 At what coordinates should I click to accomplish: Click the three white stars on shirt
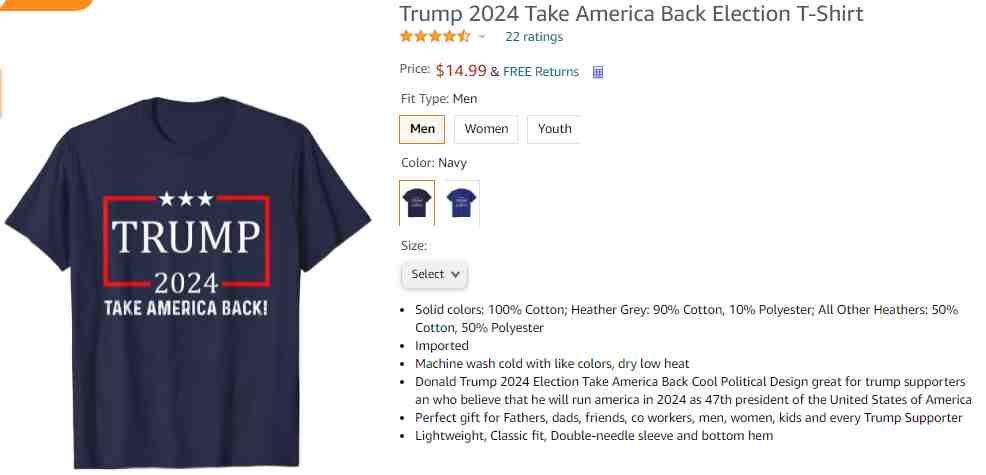point(186,199)
